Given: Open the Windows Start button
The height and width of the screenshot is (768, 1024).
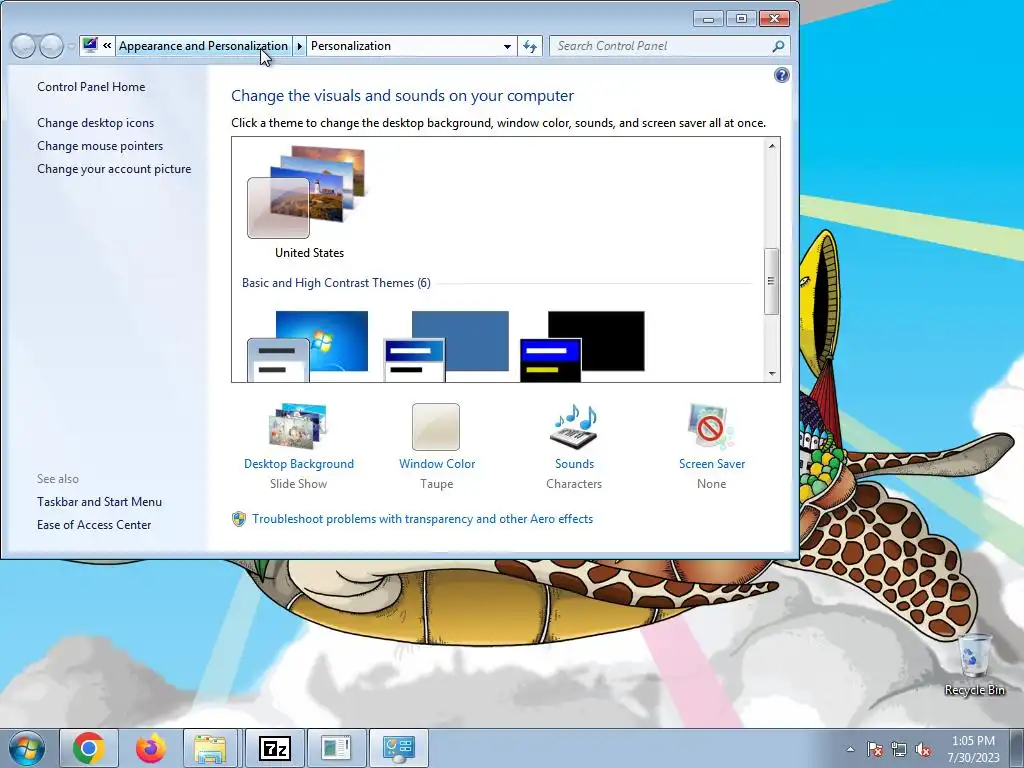Looking at the screenshot, I should (x=26, y=748).
